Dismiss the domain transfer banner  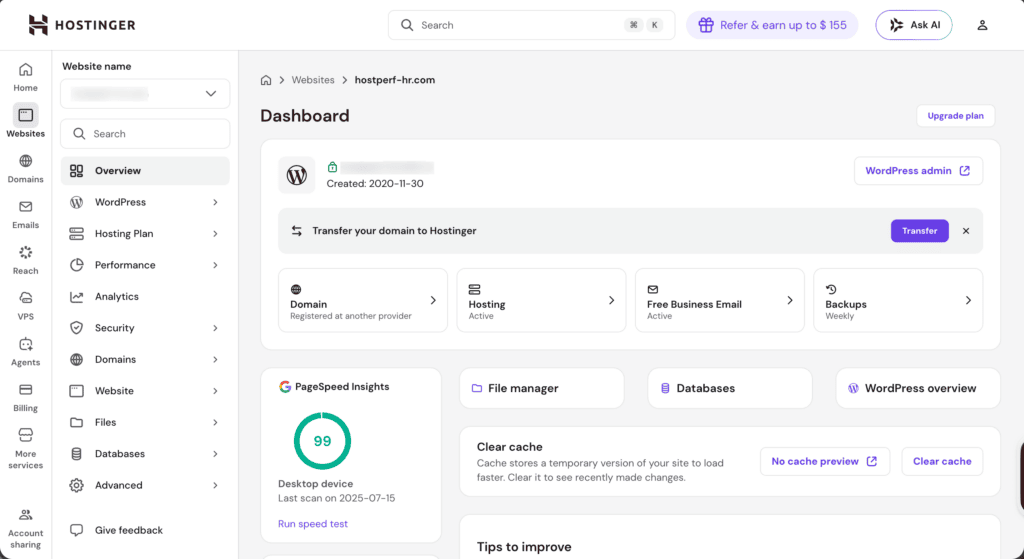tap(966, 231)
